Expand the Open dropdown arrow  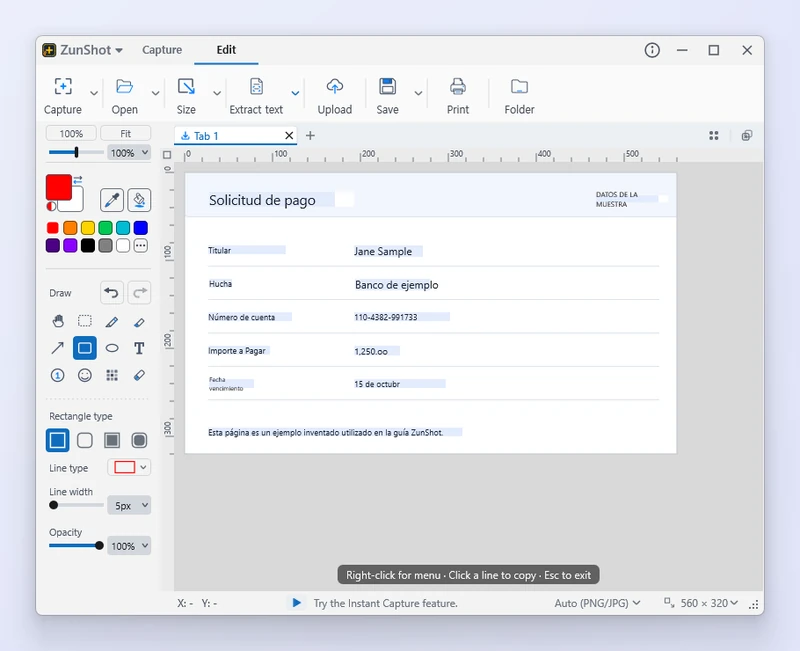coord(156,93)
